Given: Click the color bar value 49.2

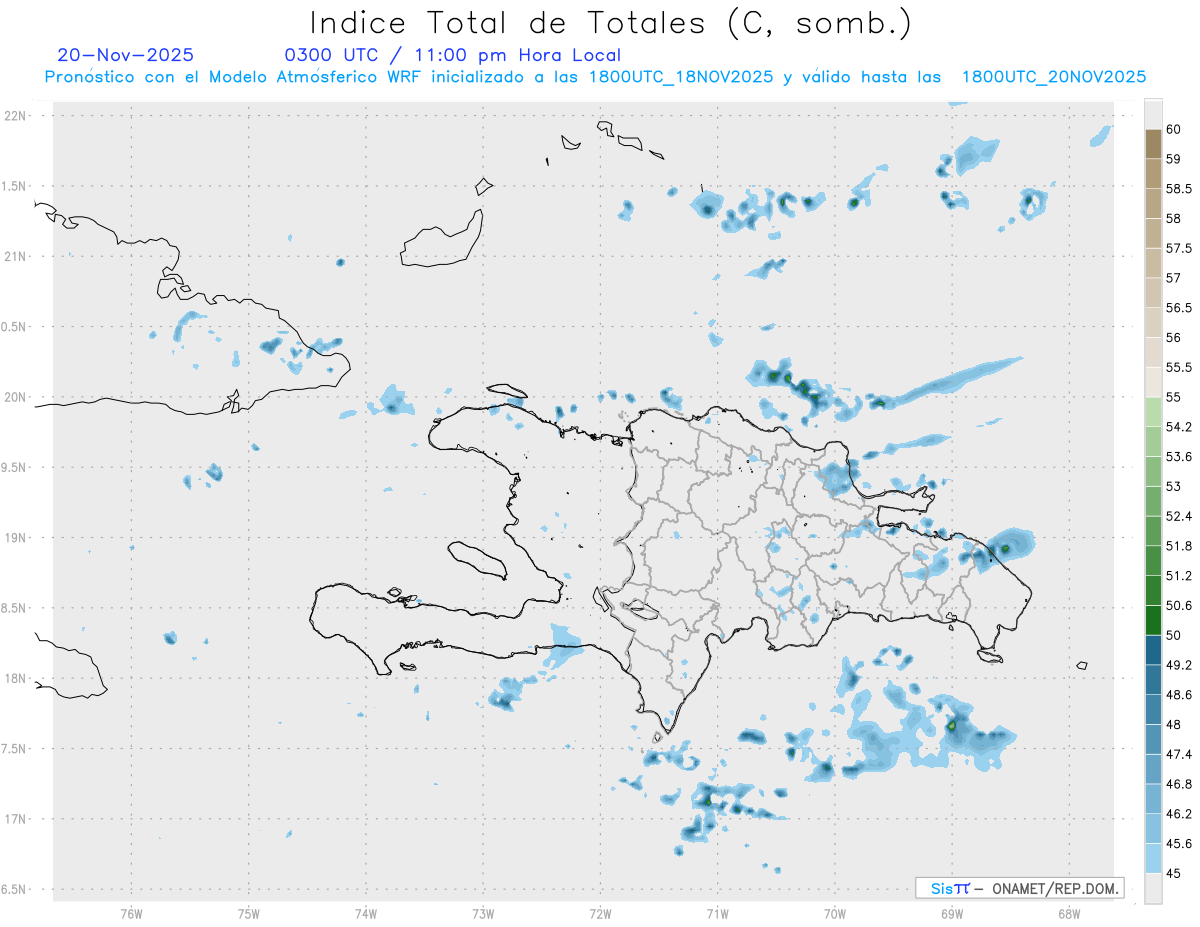Looking at the screenshot, I should (1178, 665).
